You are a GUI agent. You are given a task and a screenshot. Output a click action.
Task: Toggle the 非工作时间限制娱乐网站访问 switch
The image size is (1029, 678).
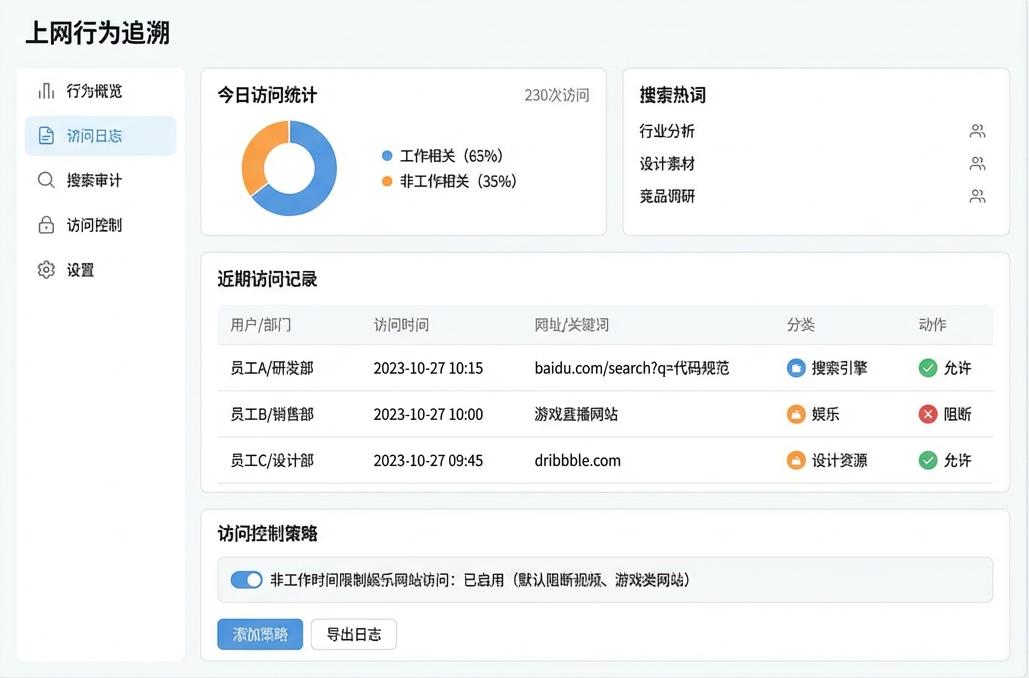click(246, 580)
